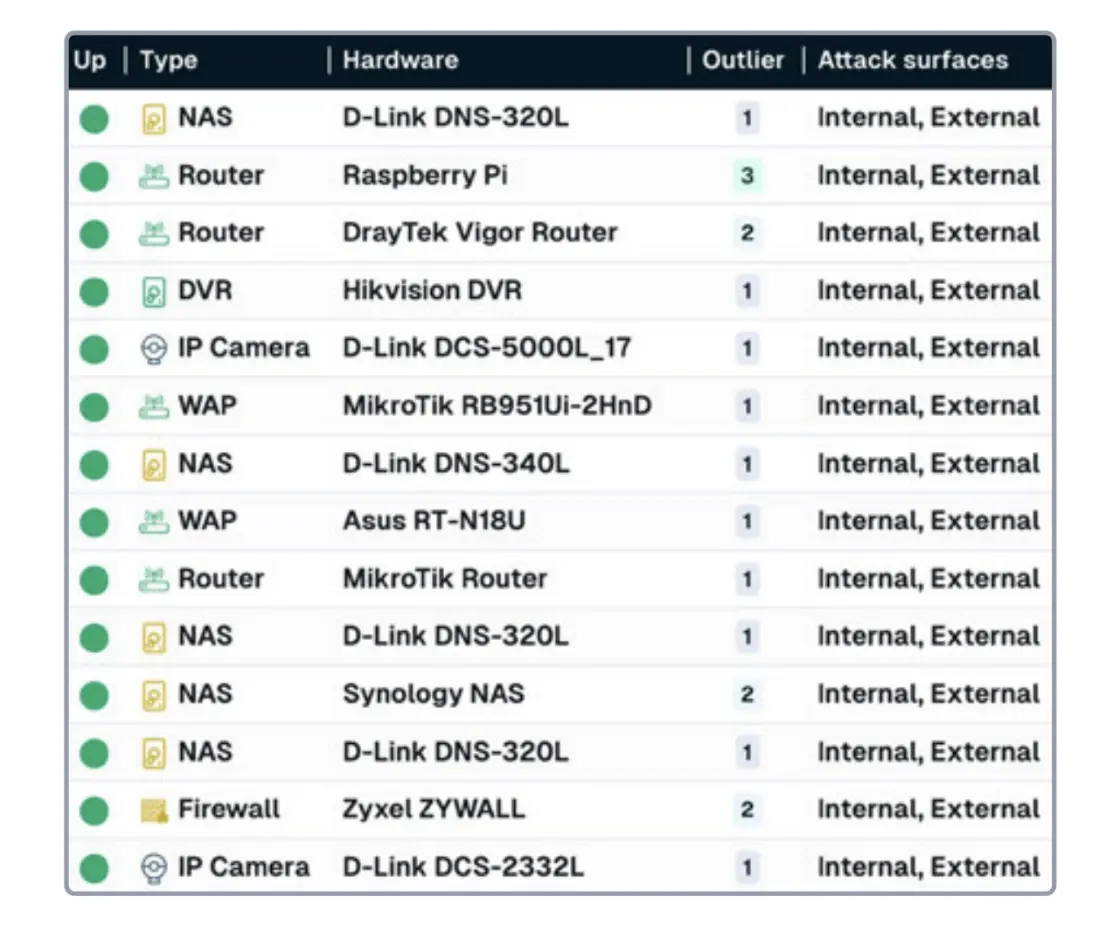This screenshot has width=1108, height=926.
Task: Click the outlier badge 2 for Synology NAS
Action: click(746, 695)
